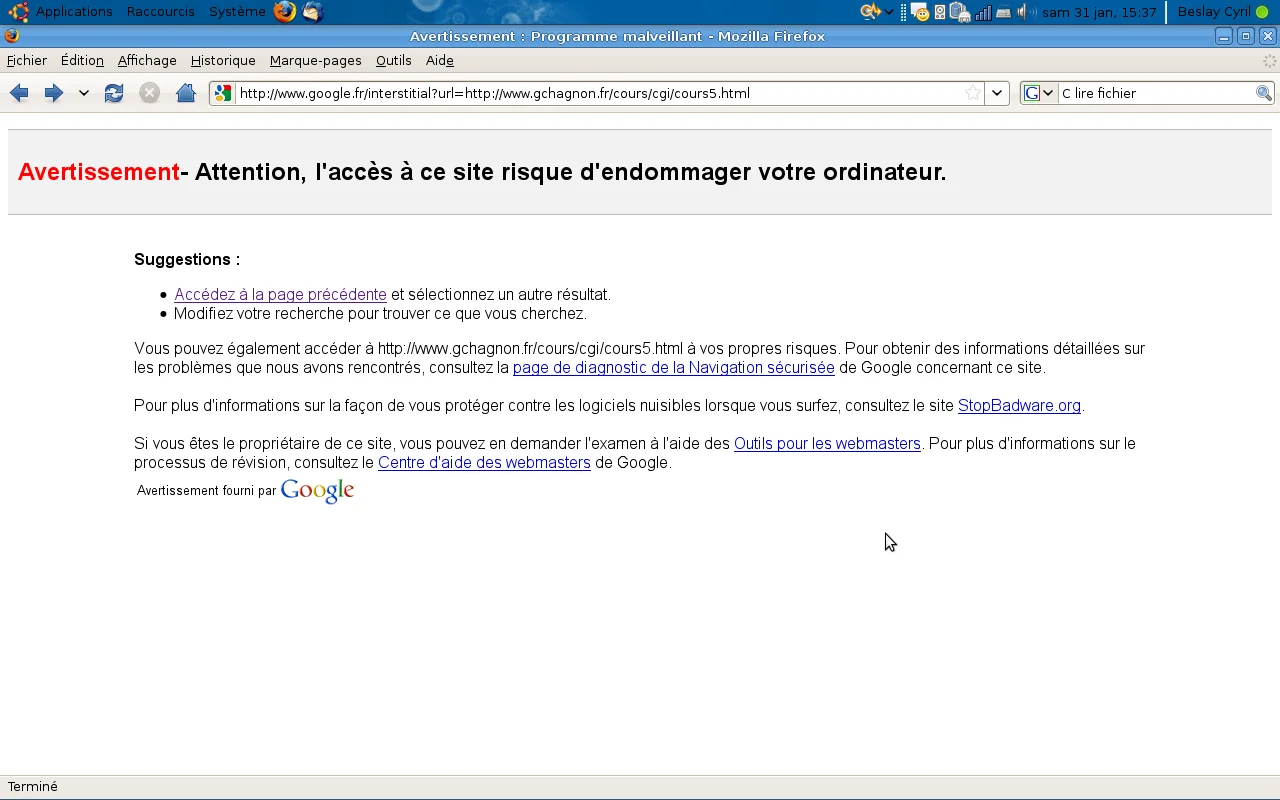
Task: Open the volume control speaker icon
Action: click(1024, 12)
